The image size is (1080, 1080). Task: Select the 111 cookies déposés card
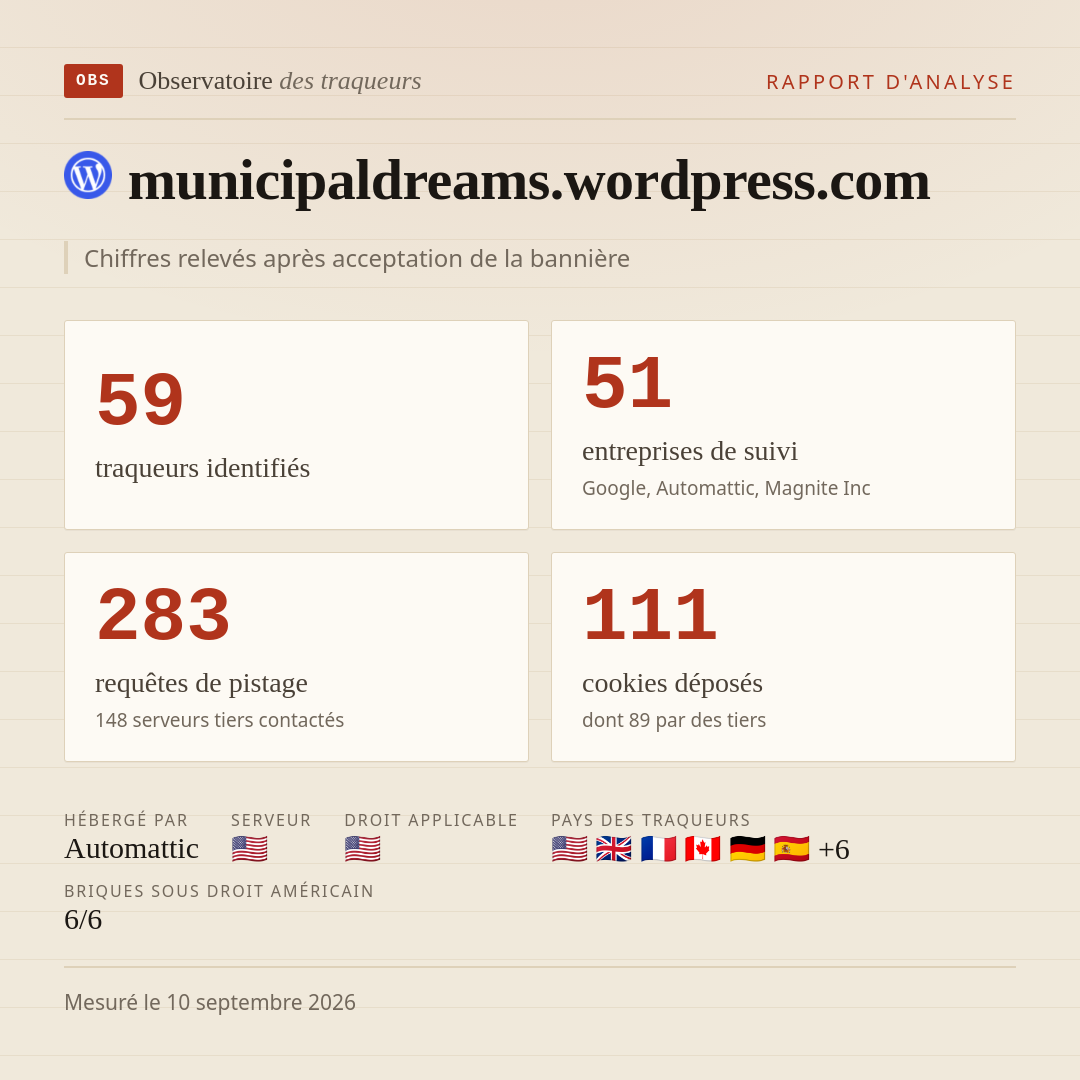783,657
